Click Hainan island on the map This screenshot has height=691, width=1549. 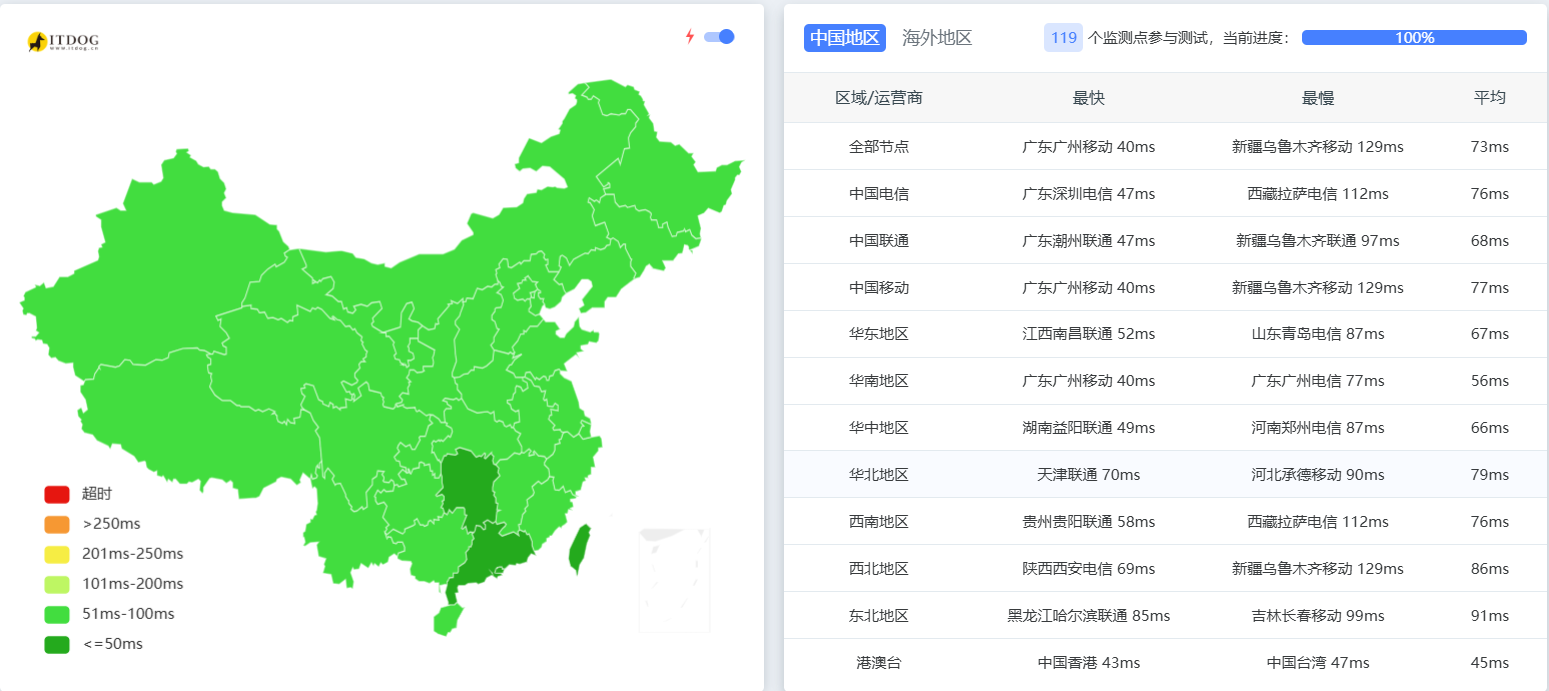tap(447, 620)
